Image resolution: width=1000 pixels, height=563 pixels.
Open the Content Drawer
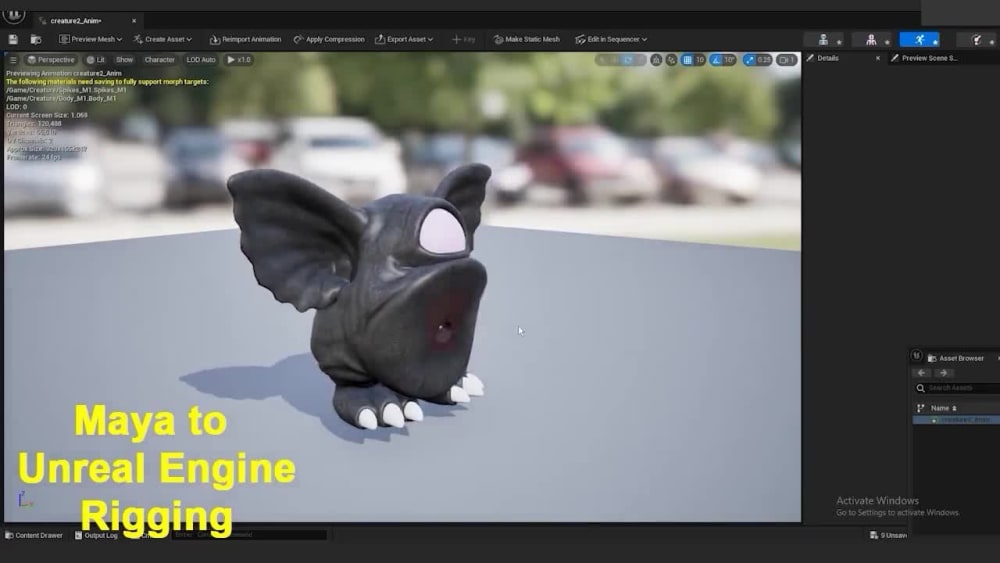pyautogui.click(x=34, y=536)
